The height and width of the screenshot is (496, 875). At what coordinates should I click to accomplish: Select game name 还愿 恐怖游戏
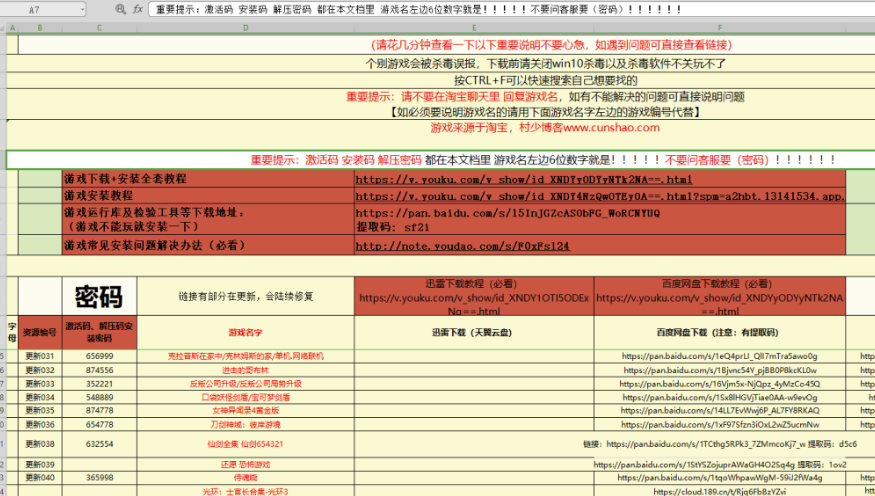tap(246, 464)
